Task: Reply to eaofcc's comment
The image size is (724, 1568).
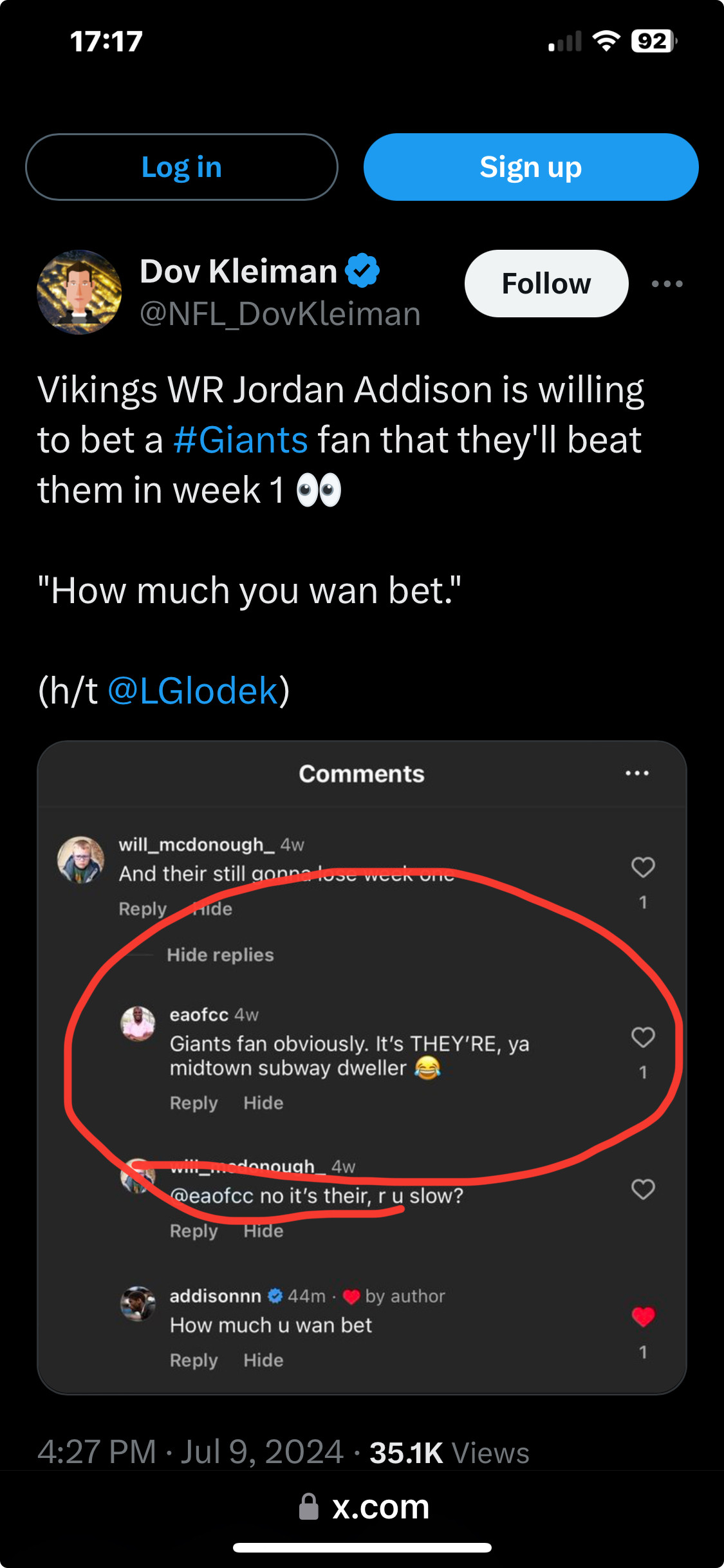Action: click(194, 1103)
